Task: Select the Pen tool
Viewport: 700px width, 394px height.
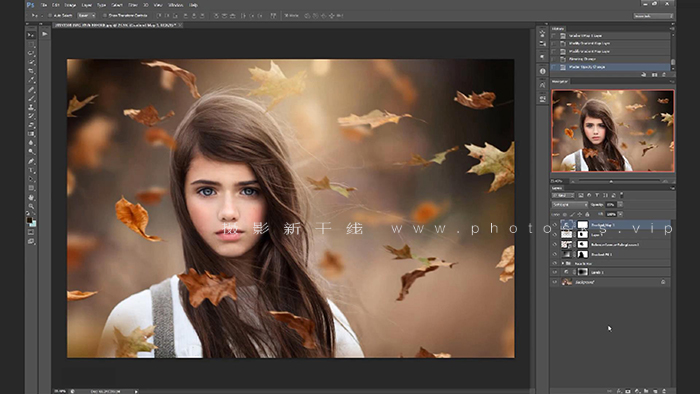Action: [x=31, y=161]
